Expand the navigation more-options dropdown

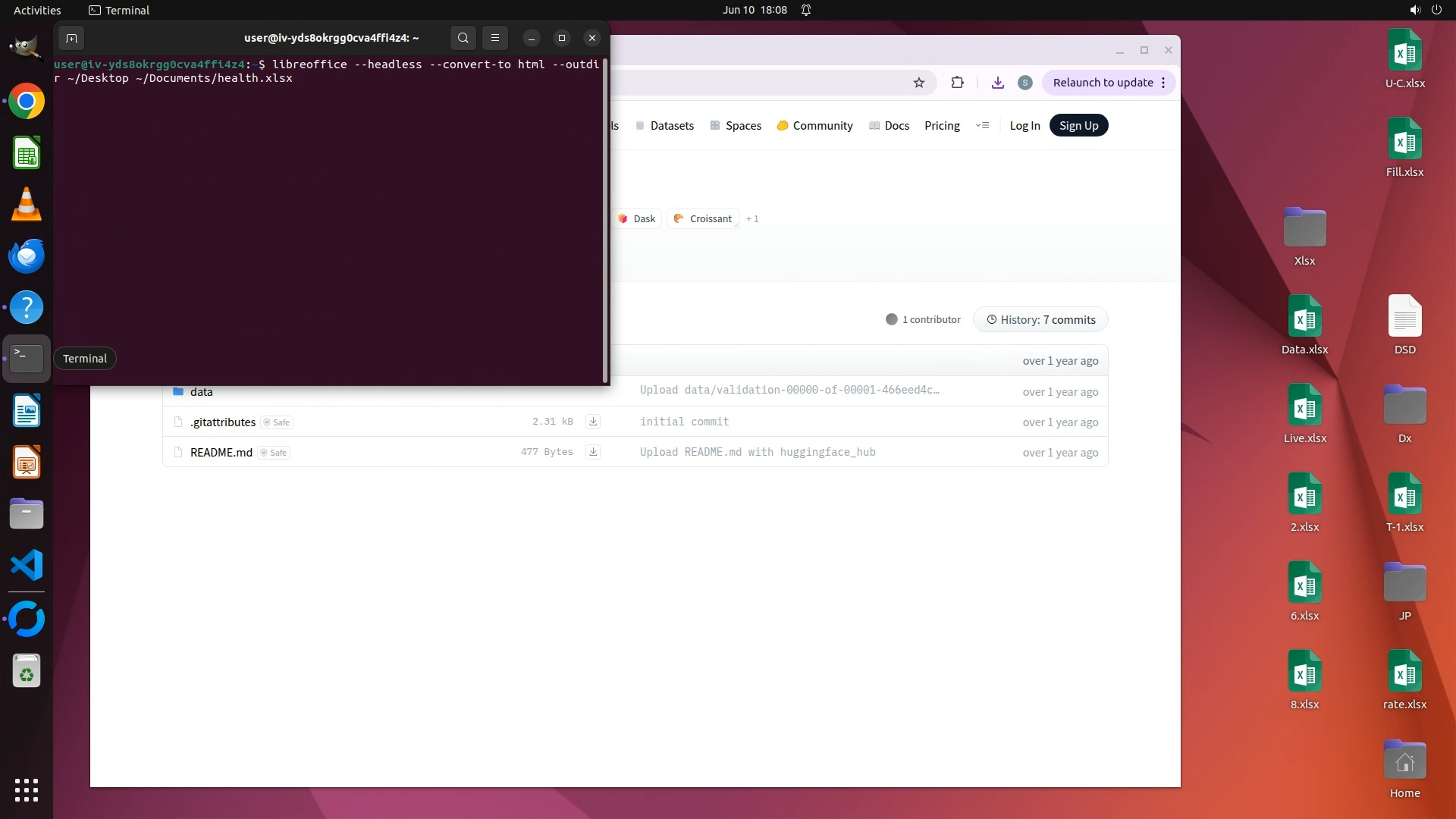[x=982, y=126]
